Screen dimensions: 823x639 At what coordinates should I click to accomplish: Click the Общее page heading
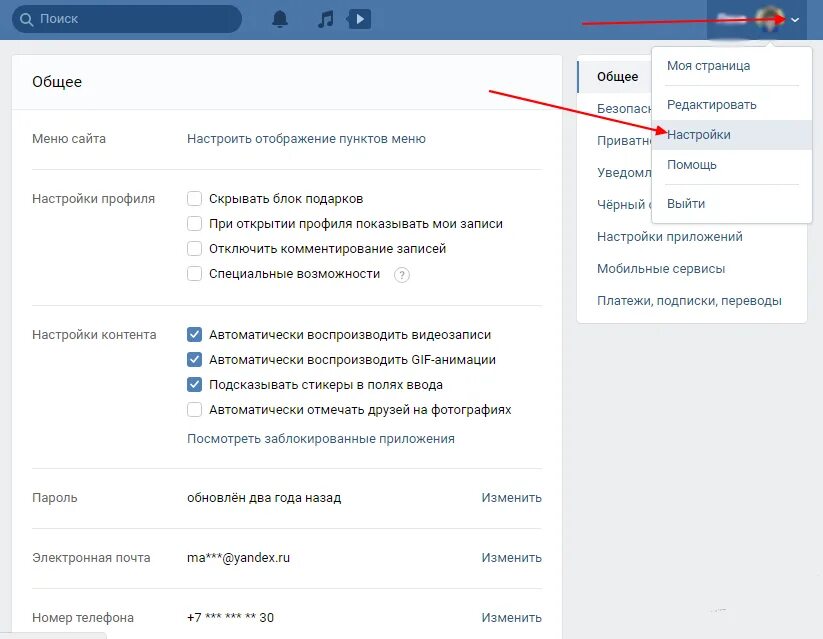click(x=57, y=82)
